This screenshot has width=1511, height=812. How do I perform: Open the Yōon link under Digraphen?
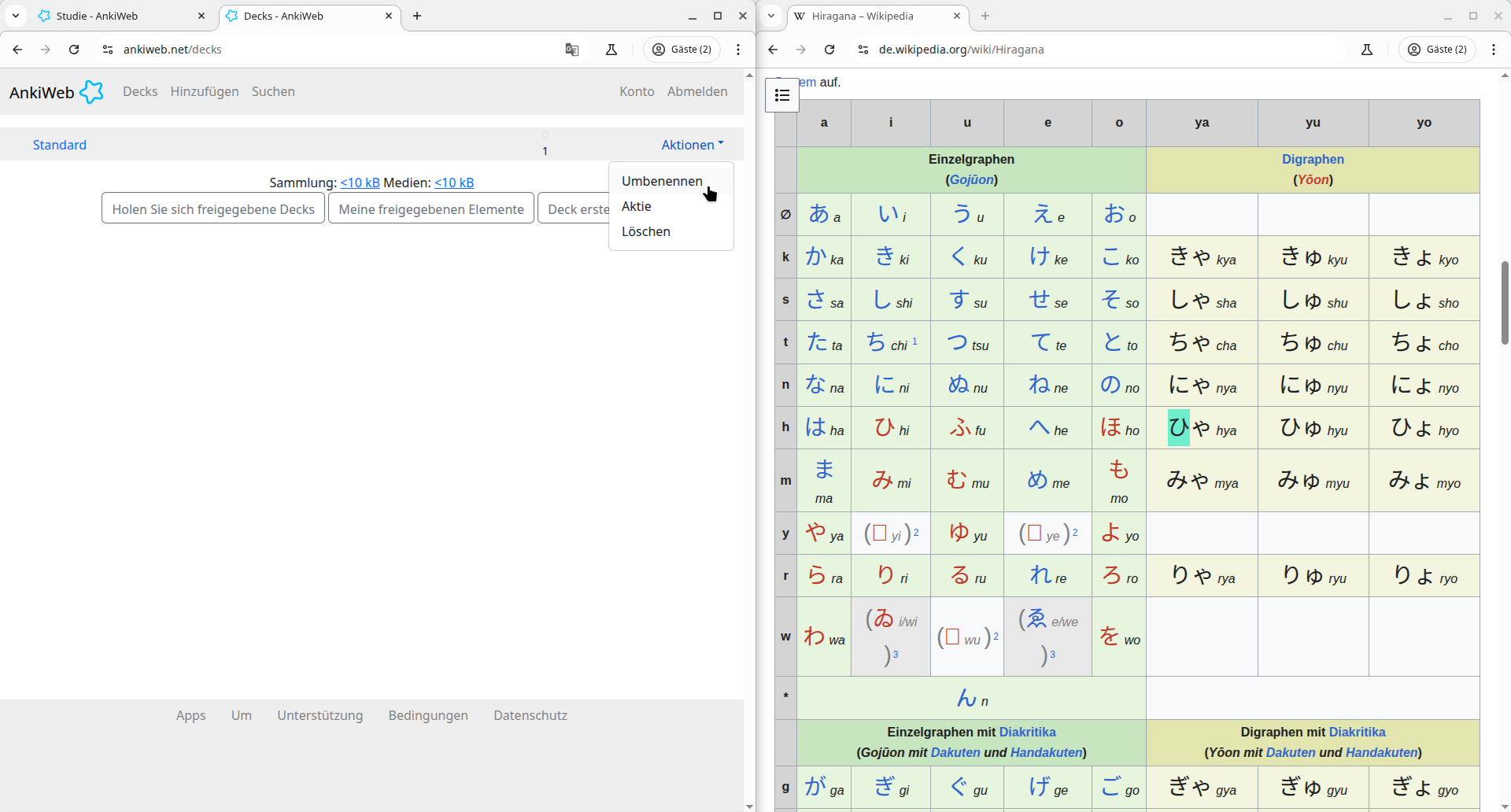click(x=1313, y=179)
